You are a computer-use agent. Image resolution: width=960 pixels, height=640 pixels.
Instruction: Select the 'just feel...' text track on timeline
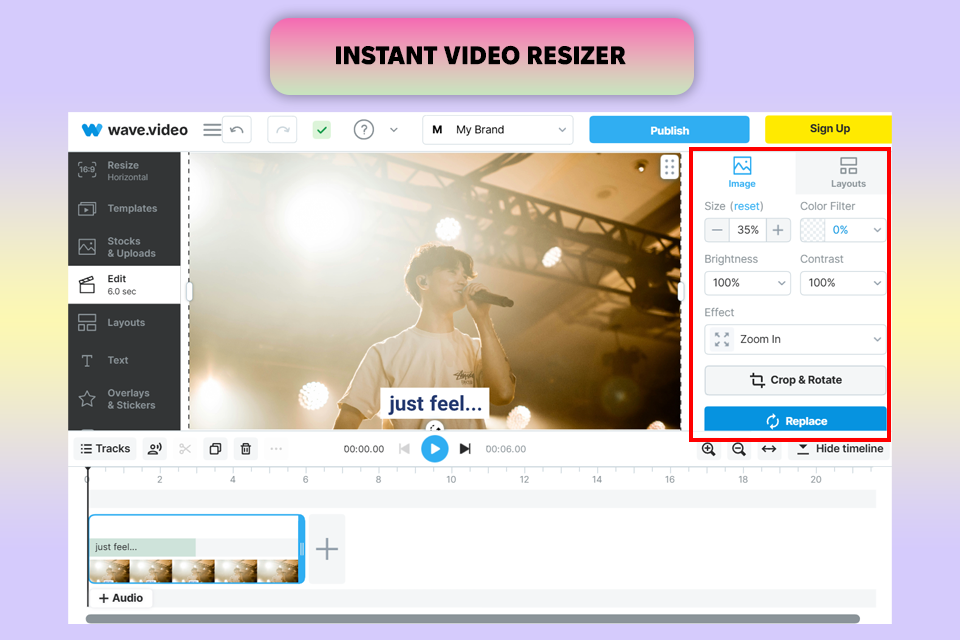point(143,547)
